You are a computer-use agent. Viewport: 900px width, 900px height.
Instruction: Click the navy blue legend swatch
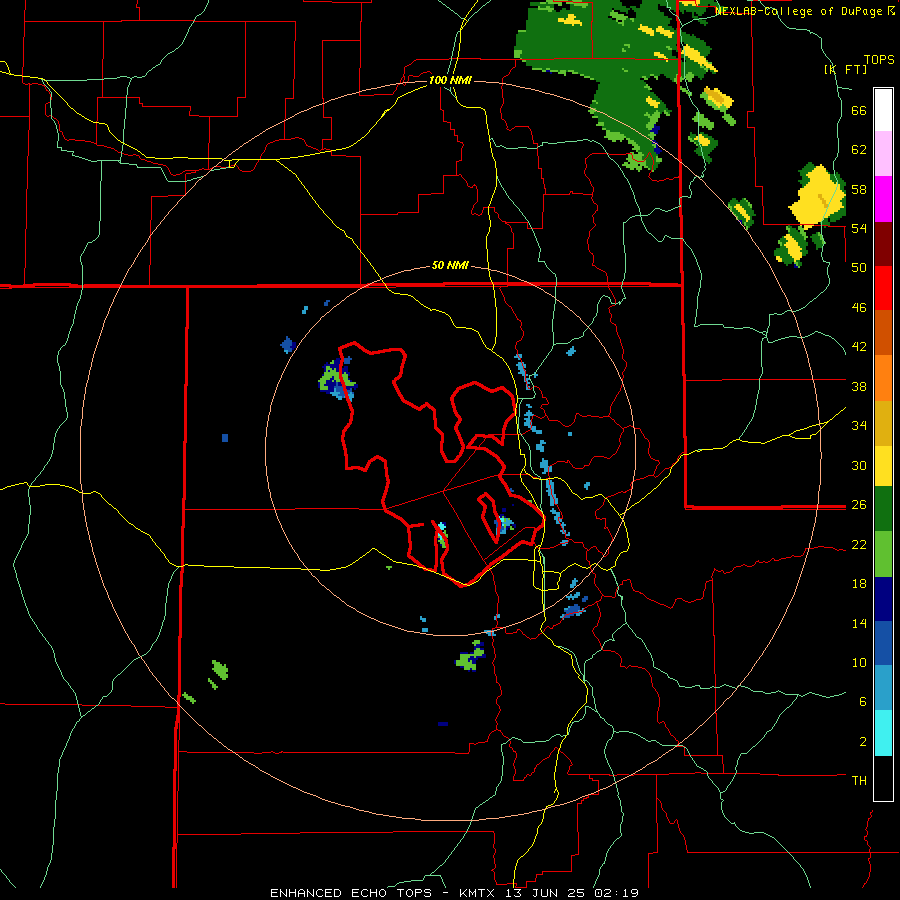pyautogui.click(x=883, y=599)
